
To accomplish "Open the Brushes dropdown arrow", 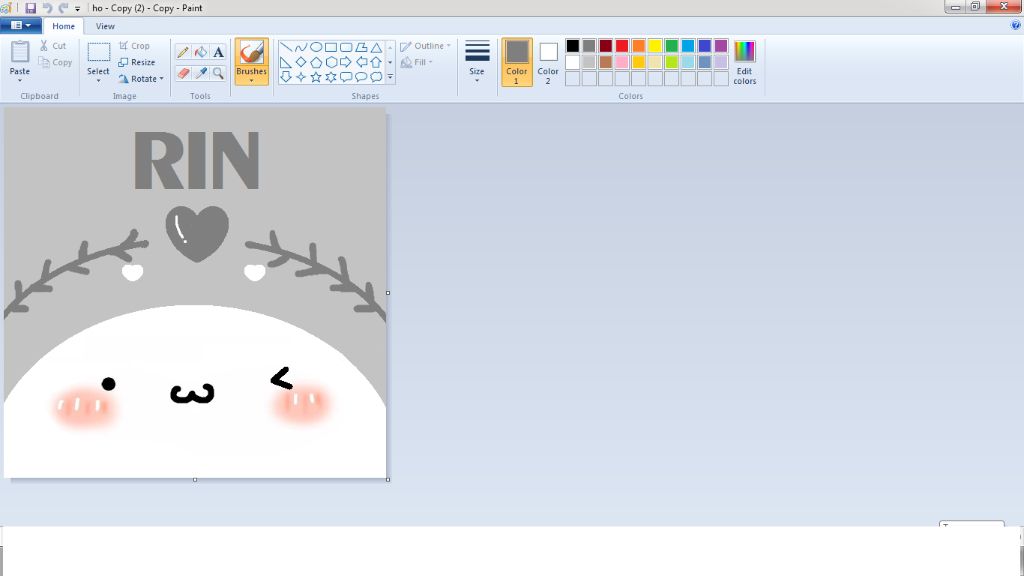I will coord(251,80).
